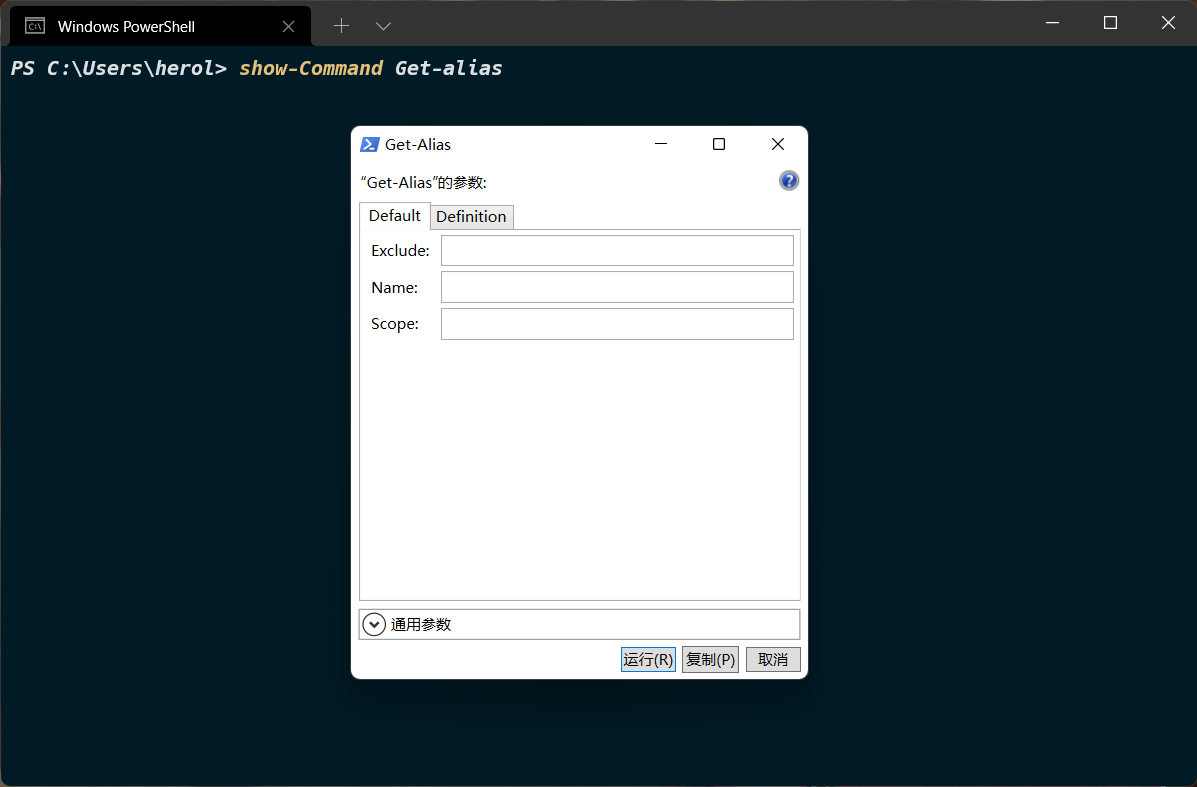Close the Windows Terminal window
The height and width of the screenshot is (787, 1197).
[x=1168, y=23]
